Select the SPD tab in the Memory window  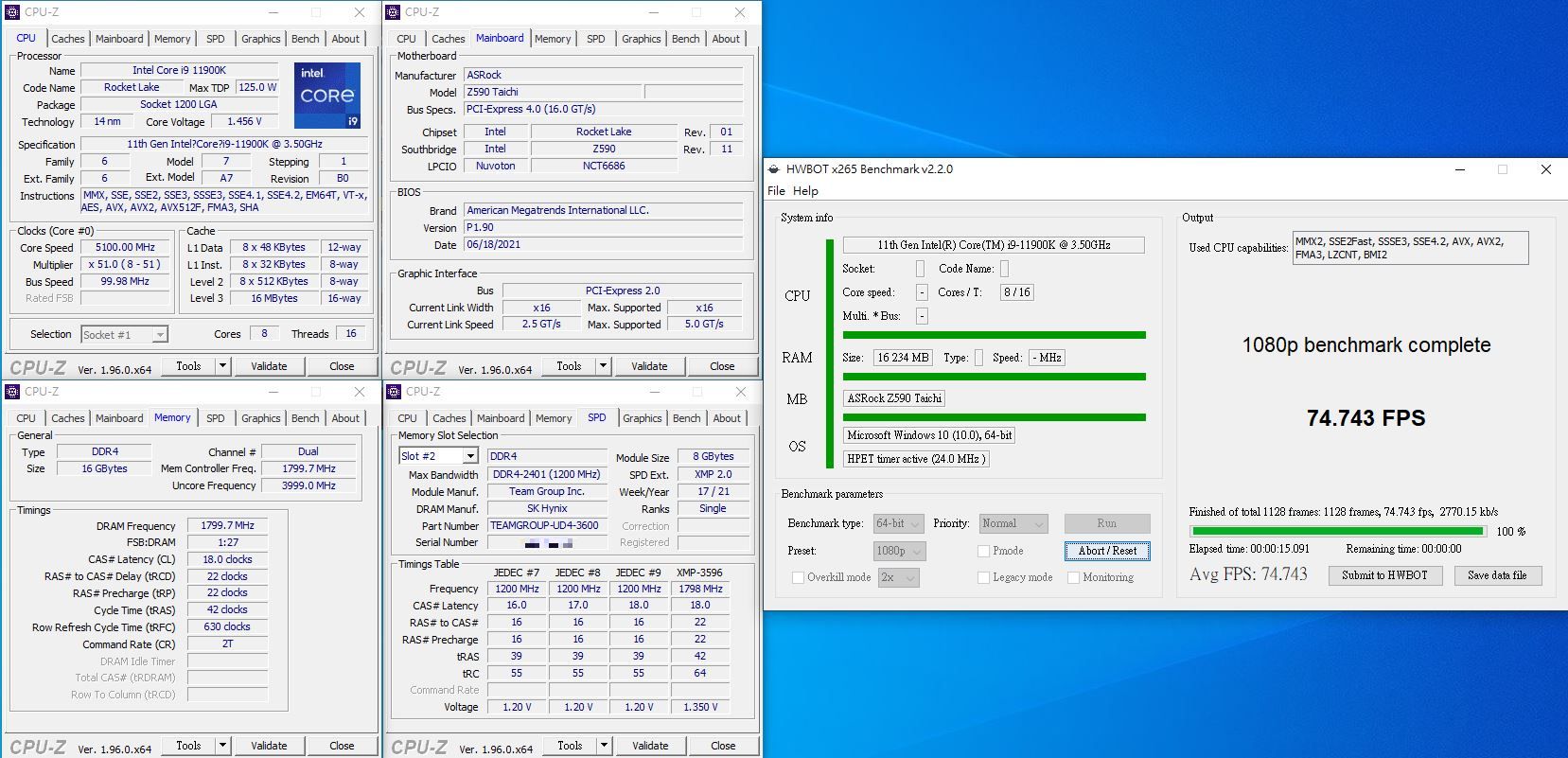click(216, 418)
